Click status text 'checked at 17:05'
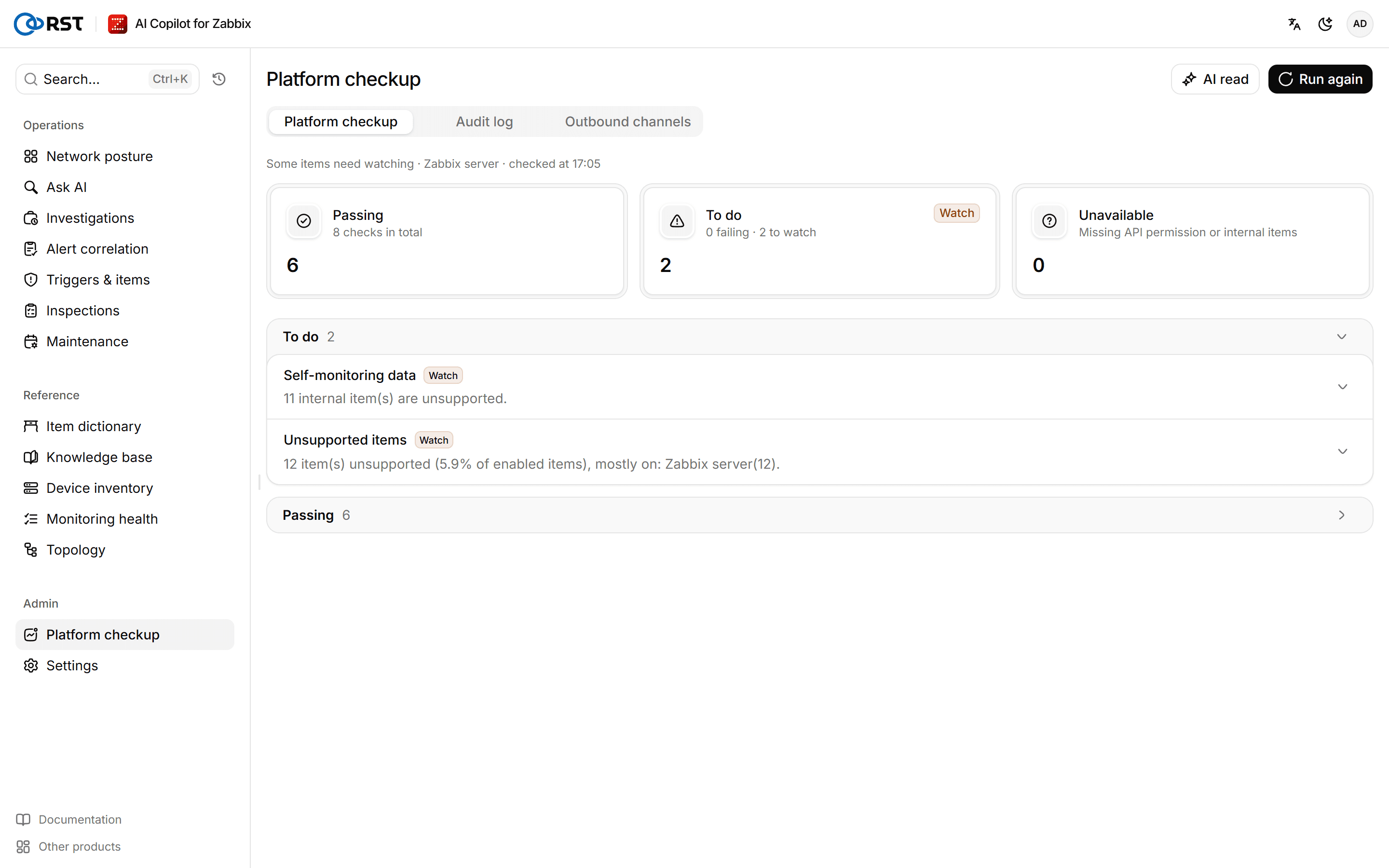 [x=555, y=163]
